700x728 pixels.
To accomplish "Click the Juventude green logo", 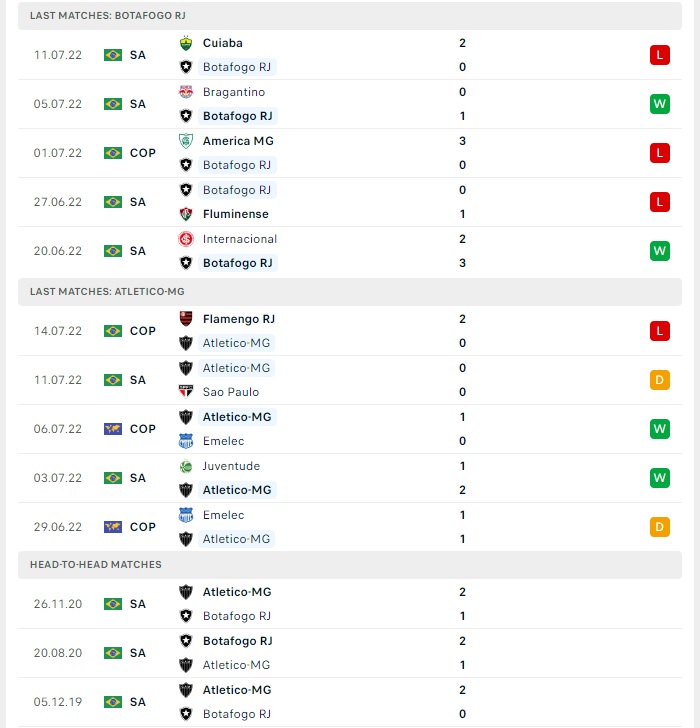I will (x=186, y=466).
